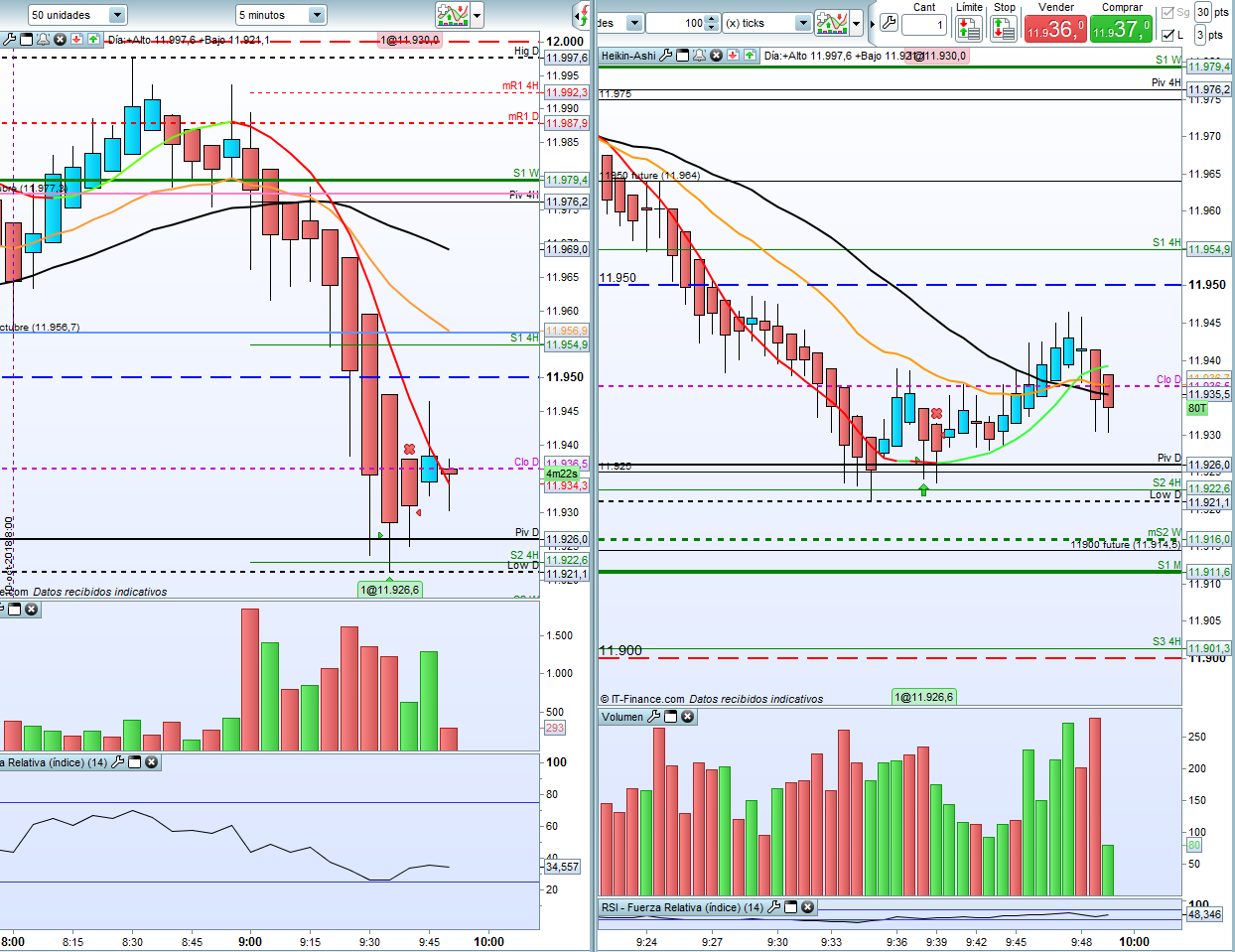Click the 4m22s countdown label

(x=562, y=475)
